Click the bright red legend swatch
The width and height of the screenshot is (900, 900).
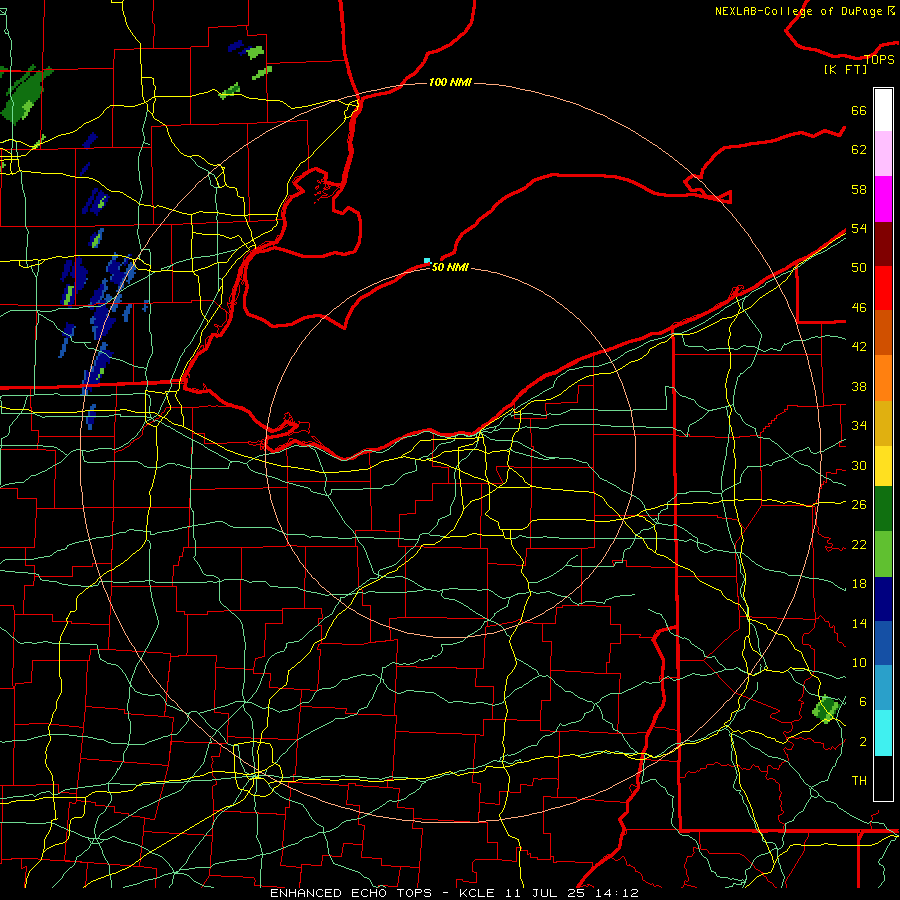(x=883, y=288)
